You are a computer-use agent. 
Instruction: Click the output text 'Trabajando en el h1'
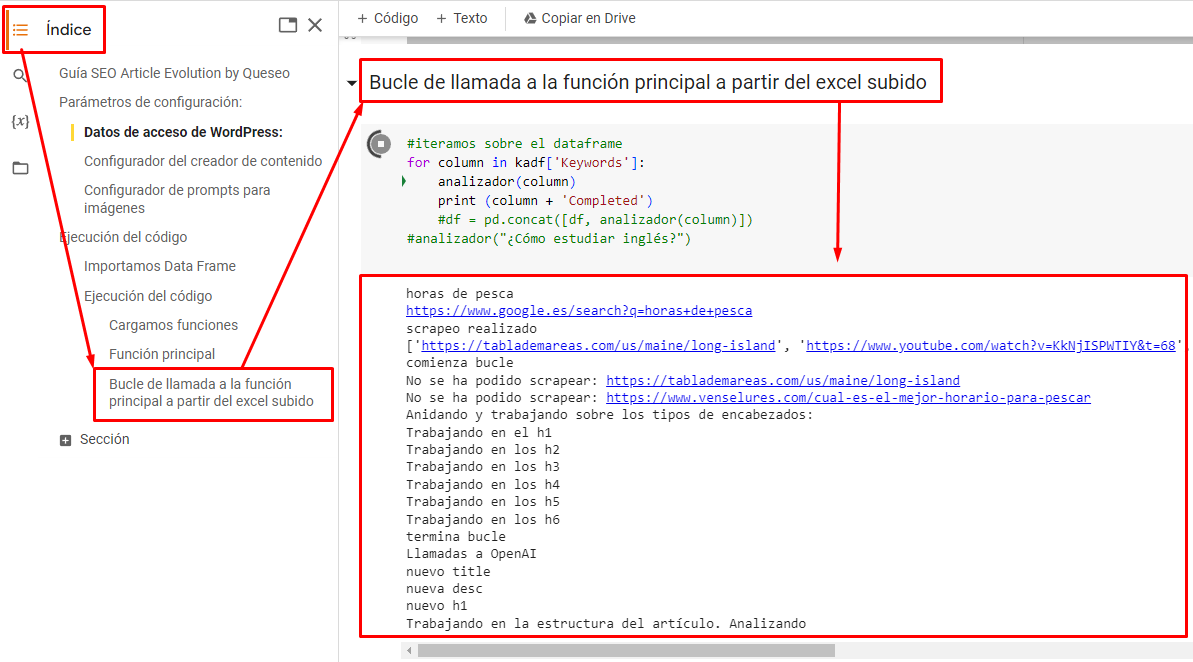click(479, 432)
